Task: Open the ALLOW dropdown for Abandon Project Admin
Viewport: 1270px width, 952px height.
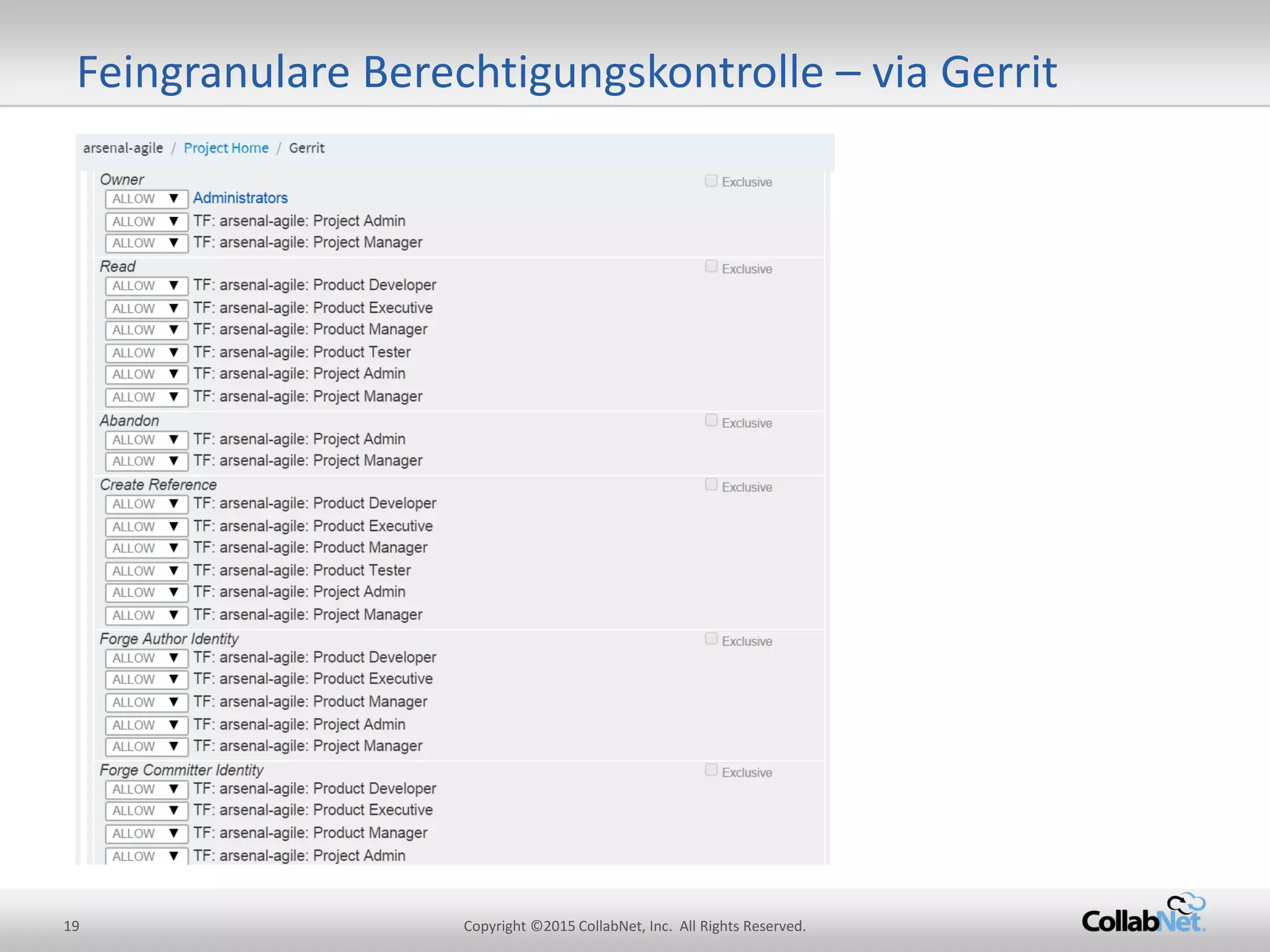Action: (146, 439)
